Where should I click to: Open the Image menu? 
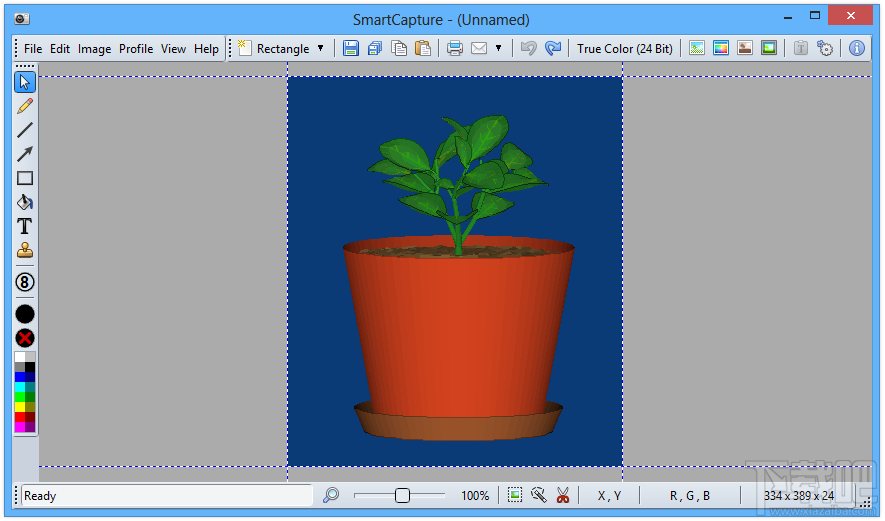(x=94, y=48)
